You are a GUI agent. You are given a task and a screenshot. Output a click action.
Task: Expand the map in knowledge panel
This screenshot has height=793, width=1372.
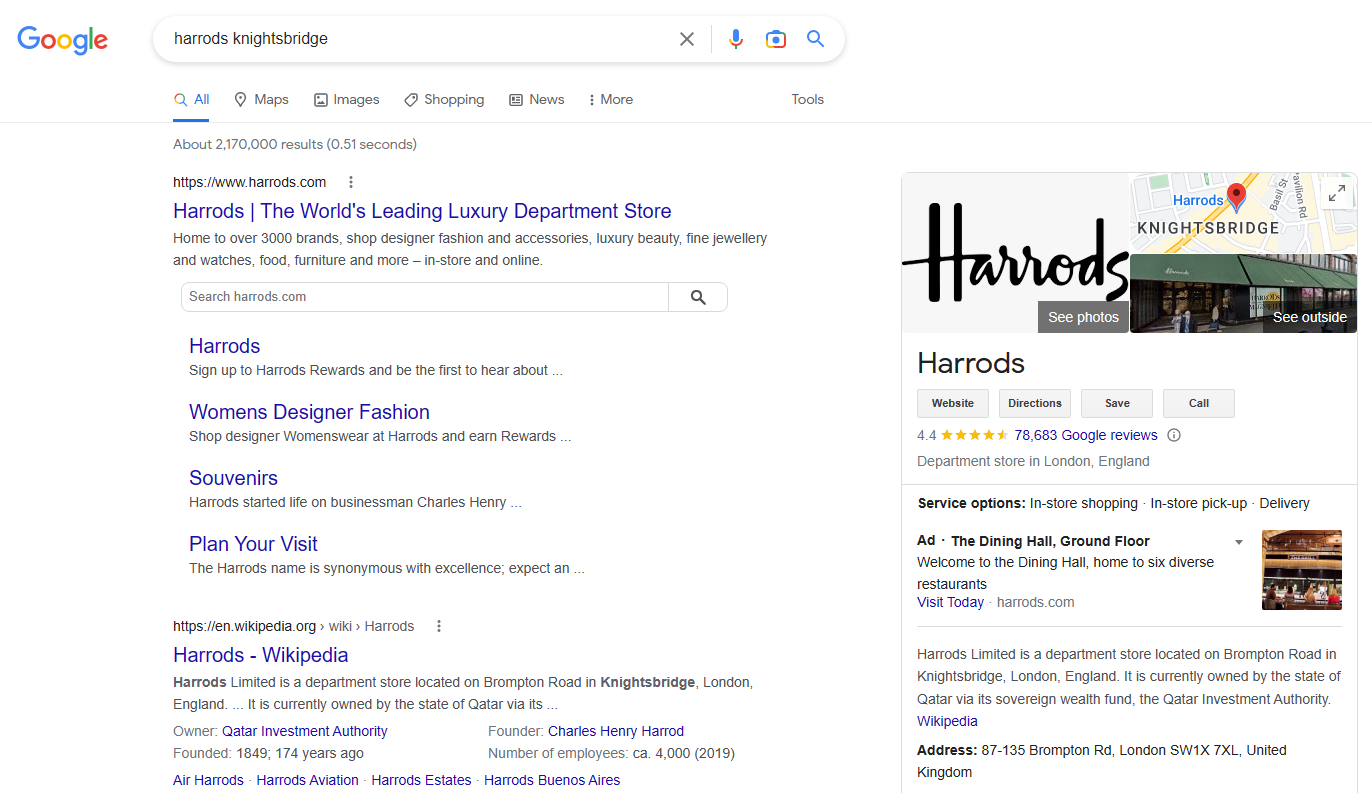pyautogui.click(x=1337, y=194)
